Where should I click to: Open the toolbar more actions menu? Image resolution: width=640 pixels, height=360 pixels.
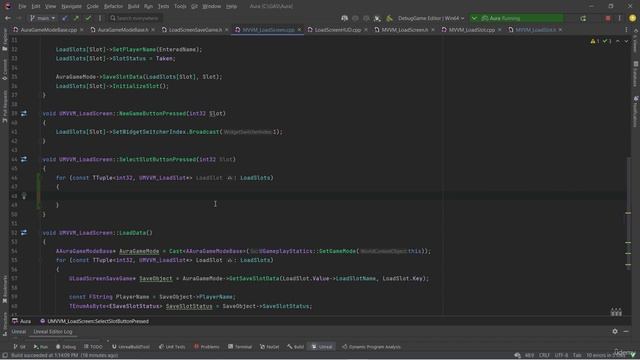pyautogui.click(x=619, y=18)
